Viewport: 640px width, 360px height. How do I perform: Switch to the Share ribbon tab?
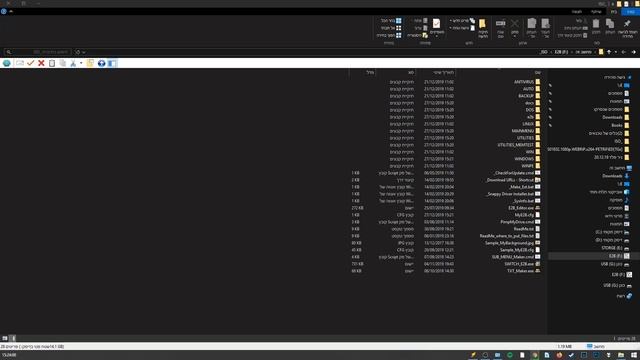coord(596,12)
